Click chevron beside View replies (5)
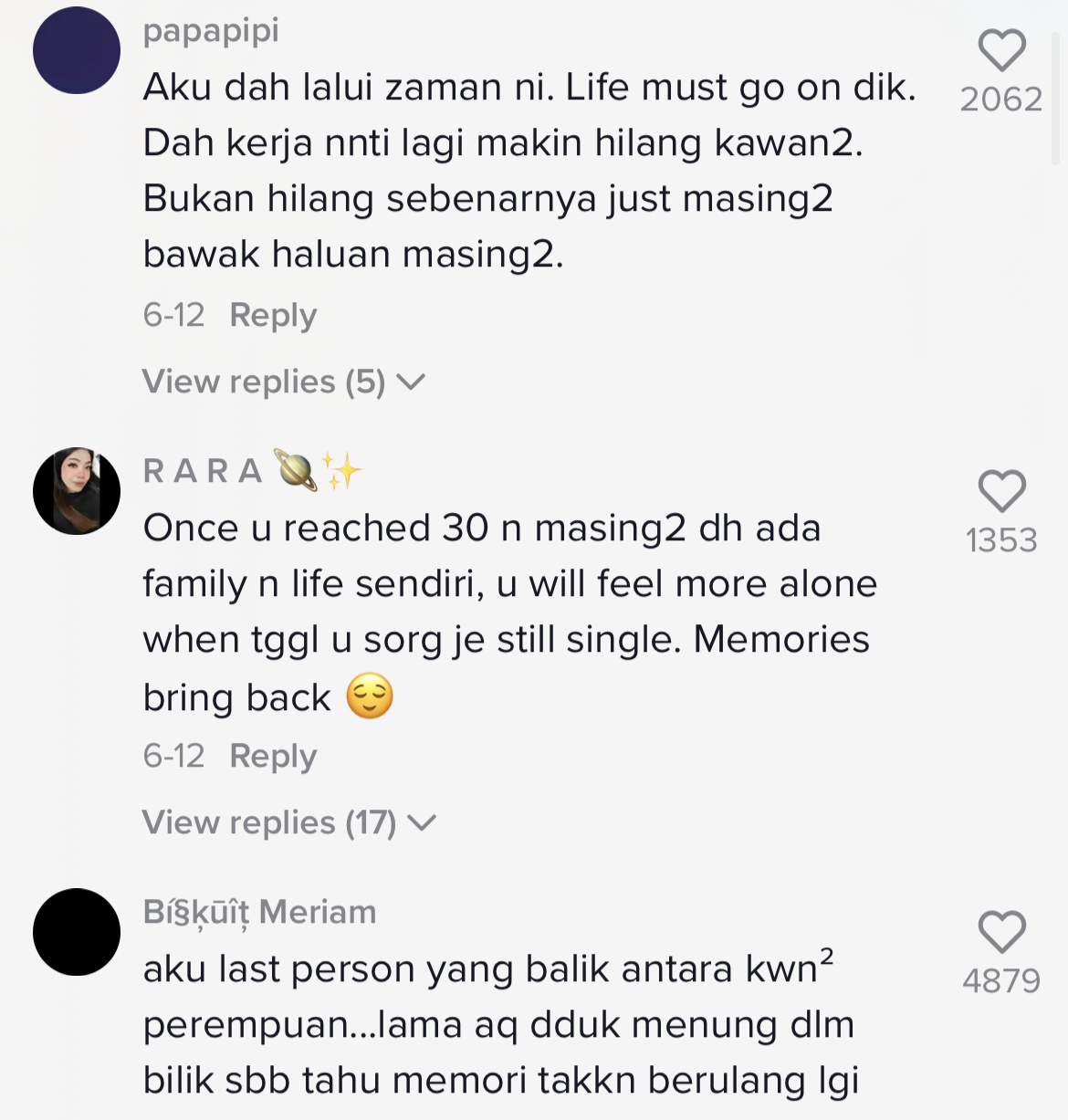Screen dimensions: 1068x1120 pyautogui.click(x=411, y=382)
